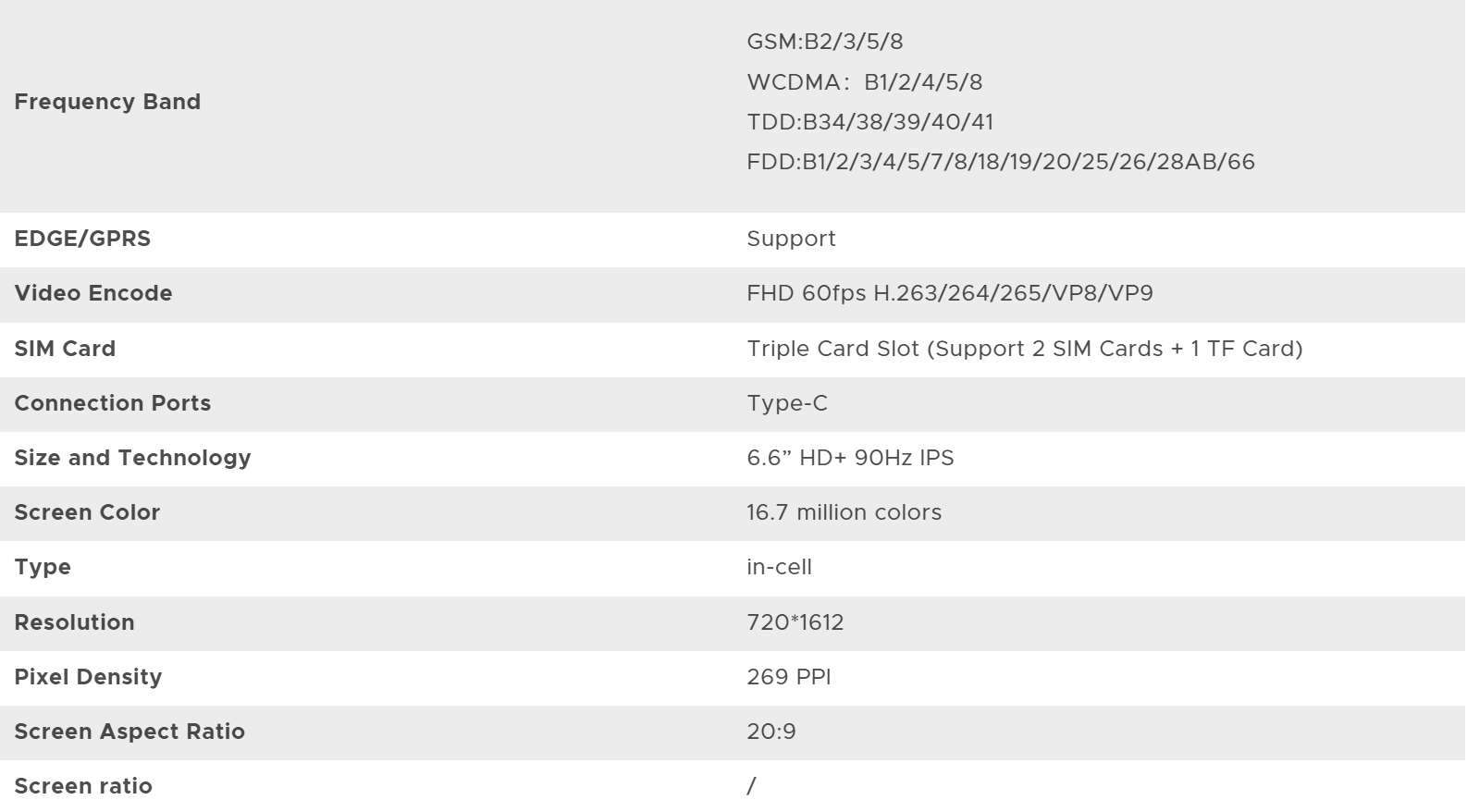Select the 16.7 million colors value
Screen dimensions: 1467x812
pyautogui.click(x=844, y=512)
